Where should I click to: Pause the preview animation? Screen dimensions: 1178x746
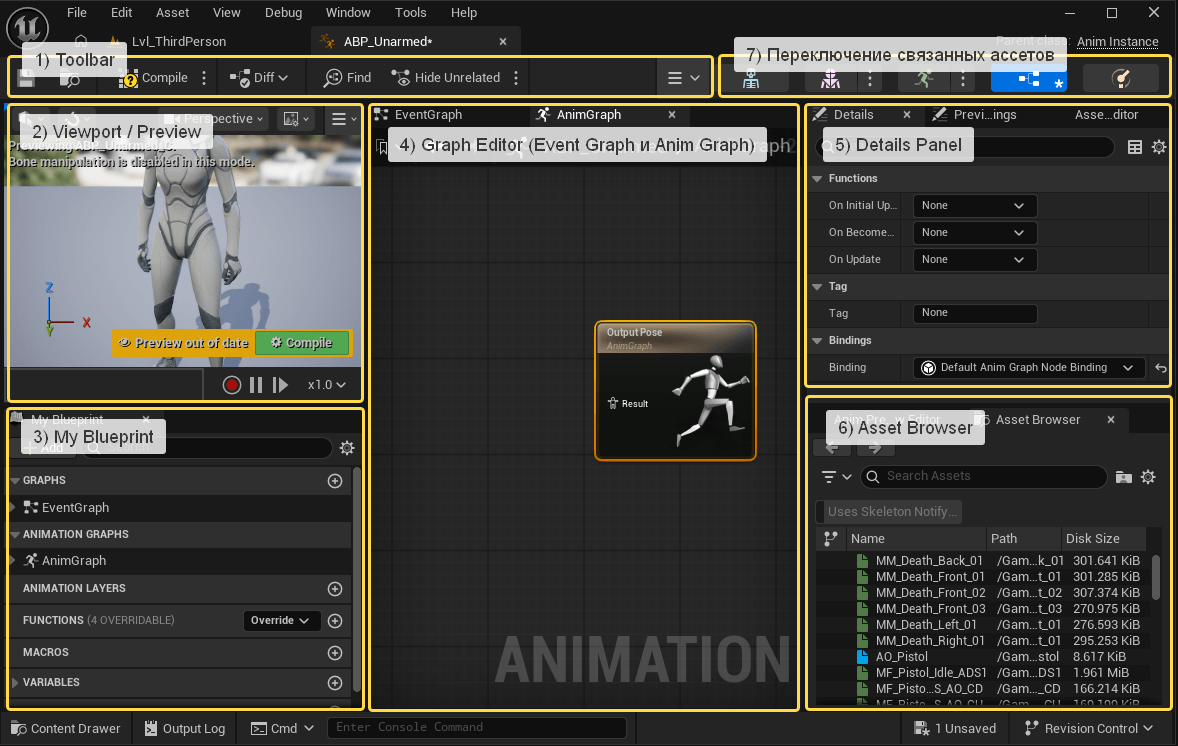(x=256, y=385)
